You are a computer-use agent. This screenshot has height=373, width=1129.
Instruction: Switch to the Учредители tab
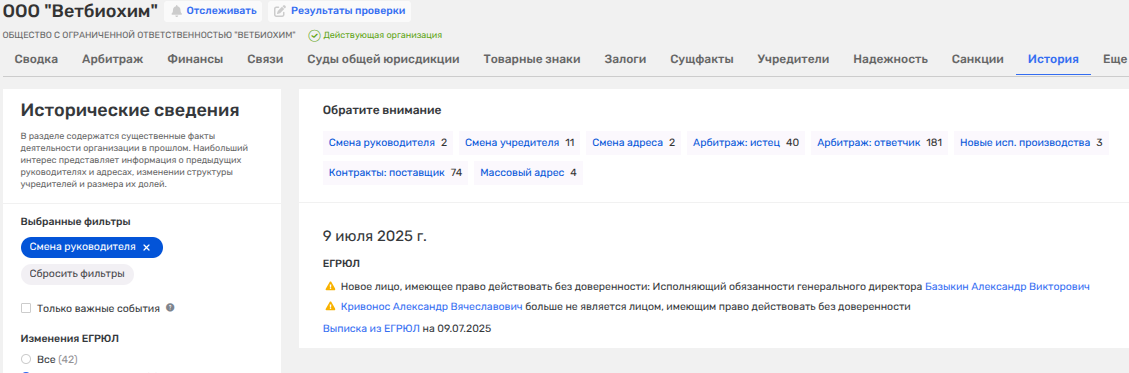793,60
